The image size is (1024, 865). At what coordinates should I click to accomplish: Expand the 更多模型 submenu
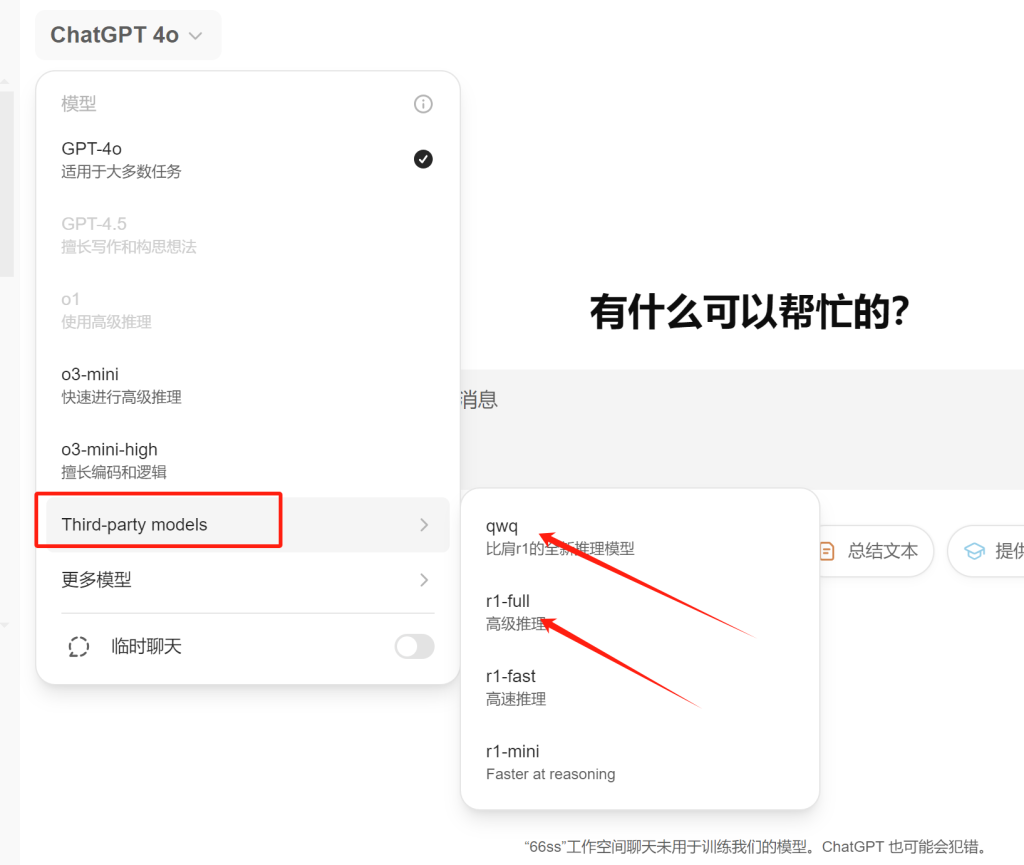click(x=248, y=580)
